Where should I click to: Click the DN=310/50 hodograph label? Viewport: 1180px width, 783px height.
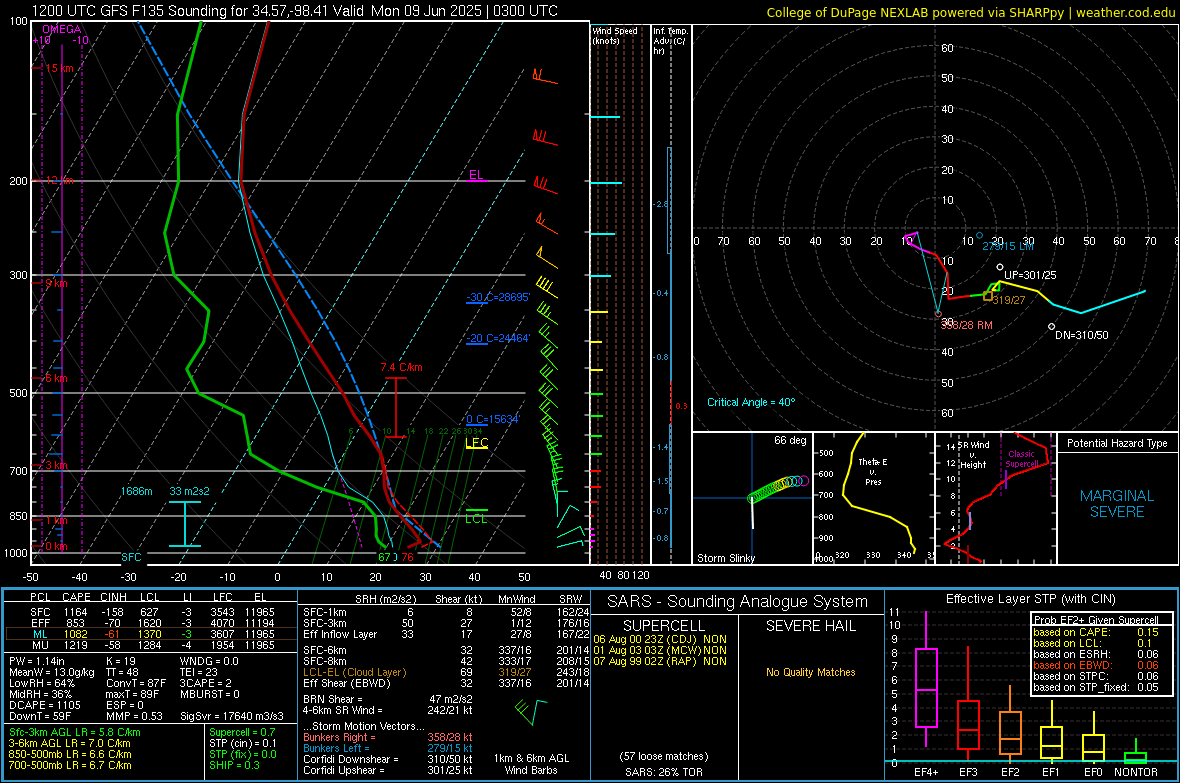pos(1081,335)
